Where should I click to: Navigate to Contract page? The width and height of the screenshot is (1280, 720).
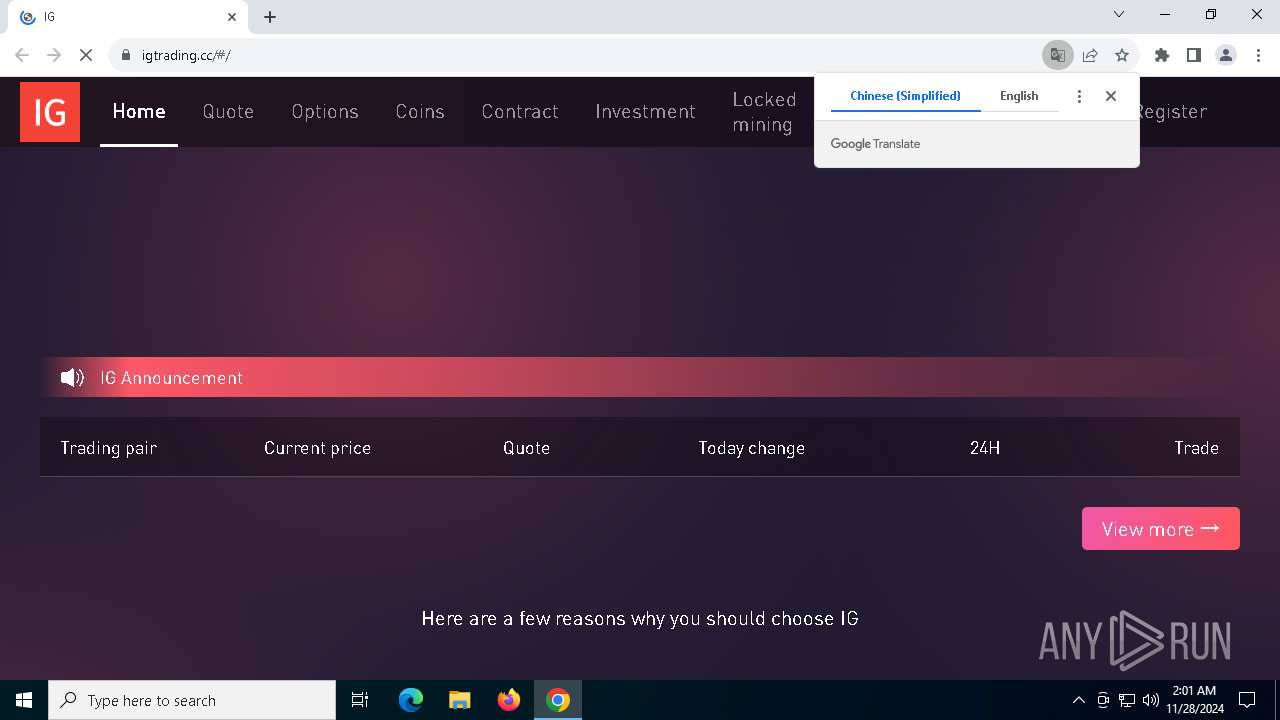520,111
